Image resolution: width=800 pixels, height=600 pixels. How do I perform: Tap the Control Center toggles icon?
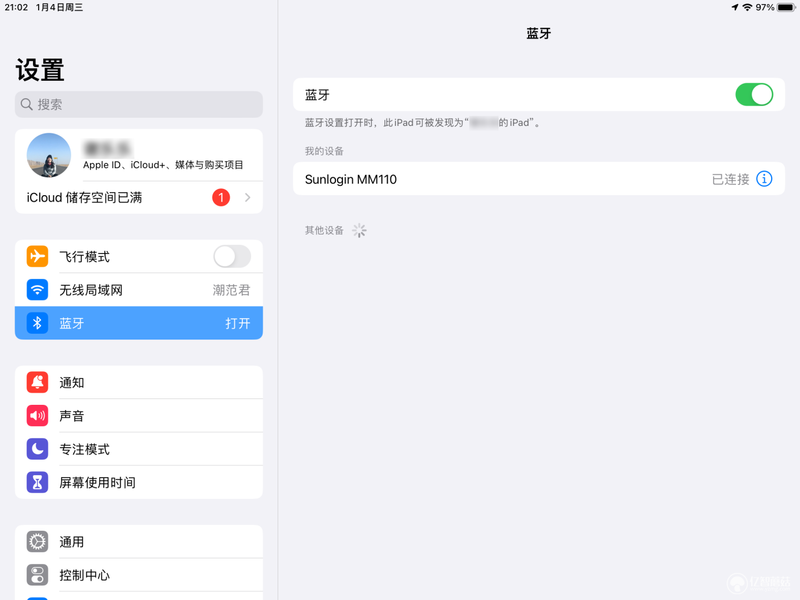coord(37,575)
